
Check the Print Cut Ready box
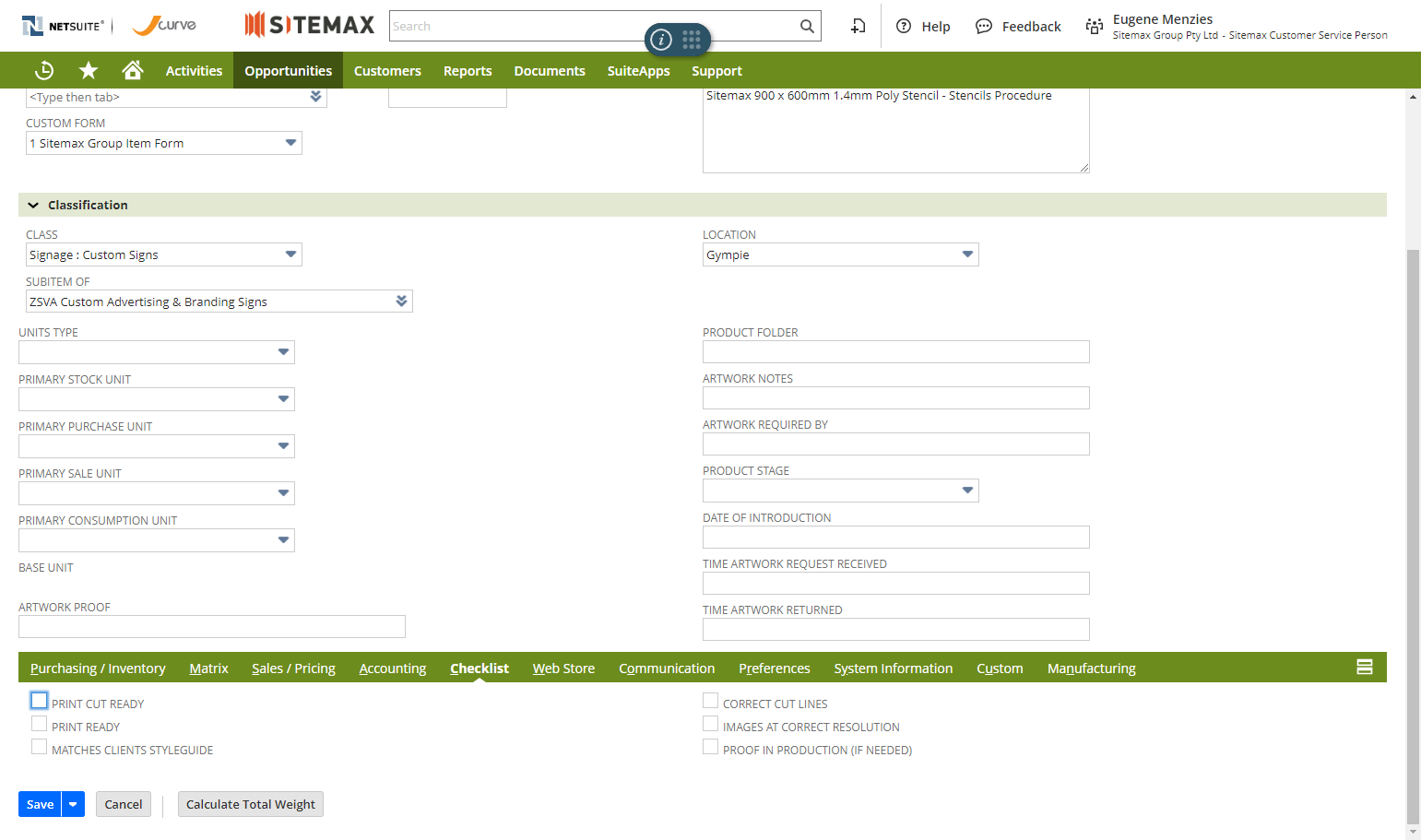[x=39, y=701]
